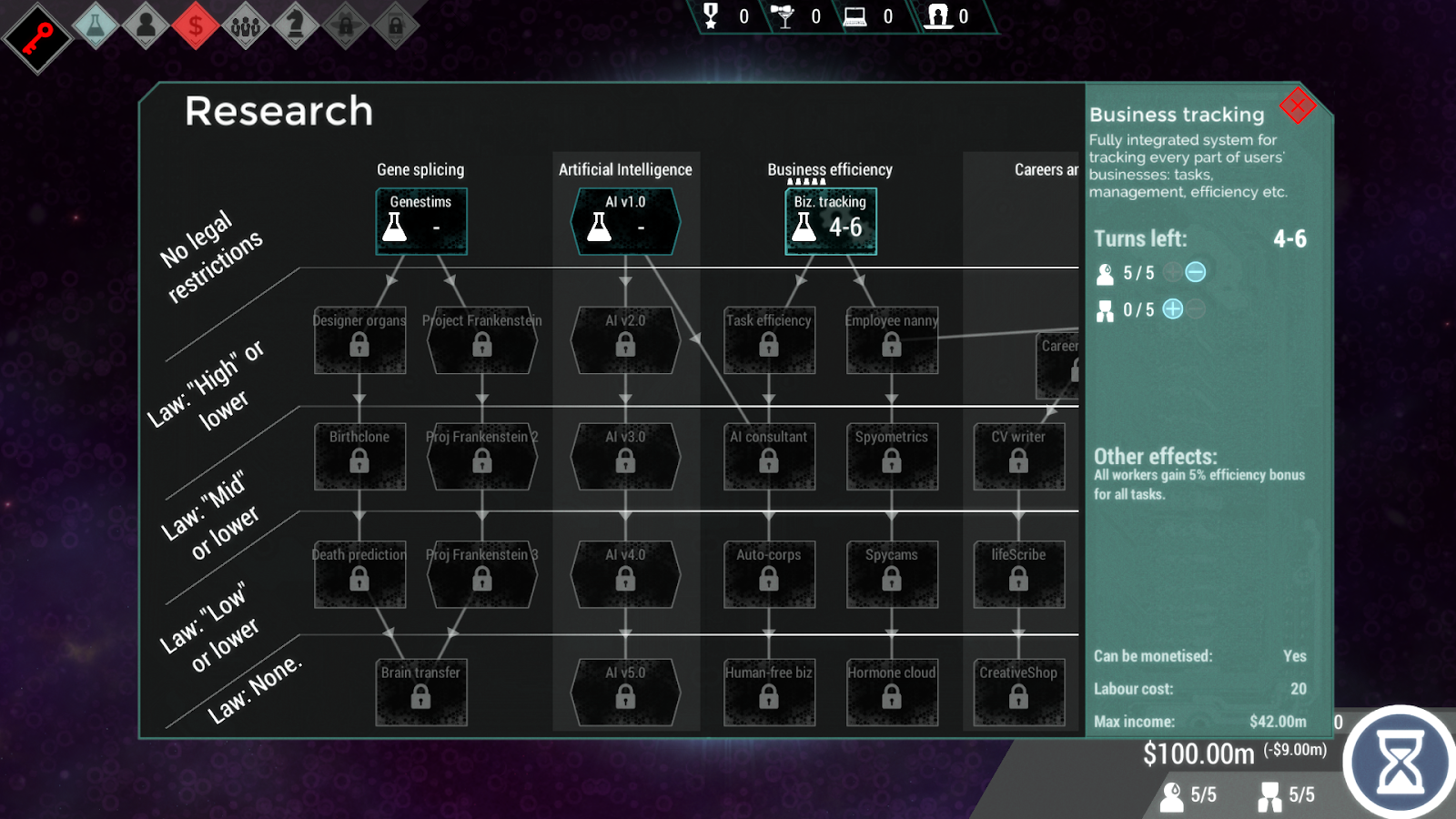
Task: Click the locked Hormone cloud node
Action: click(x=892, y=693)
